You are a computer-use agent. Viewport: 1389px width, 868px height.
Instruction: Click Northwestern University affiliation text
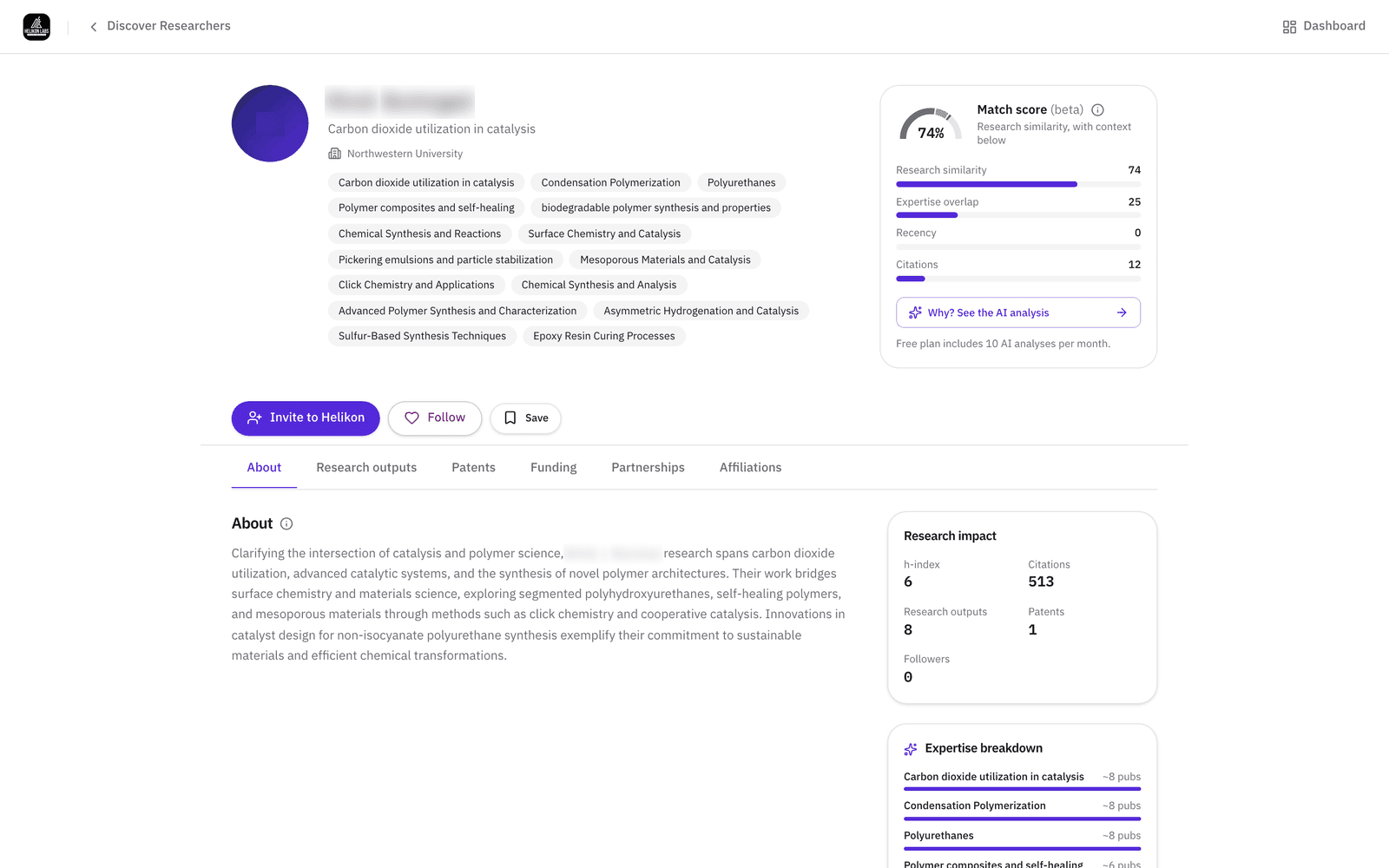(x=405, y=154)
